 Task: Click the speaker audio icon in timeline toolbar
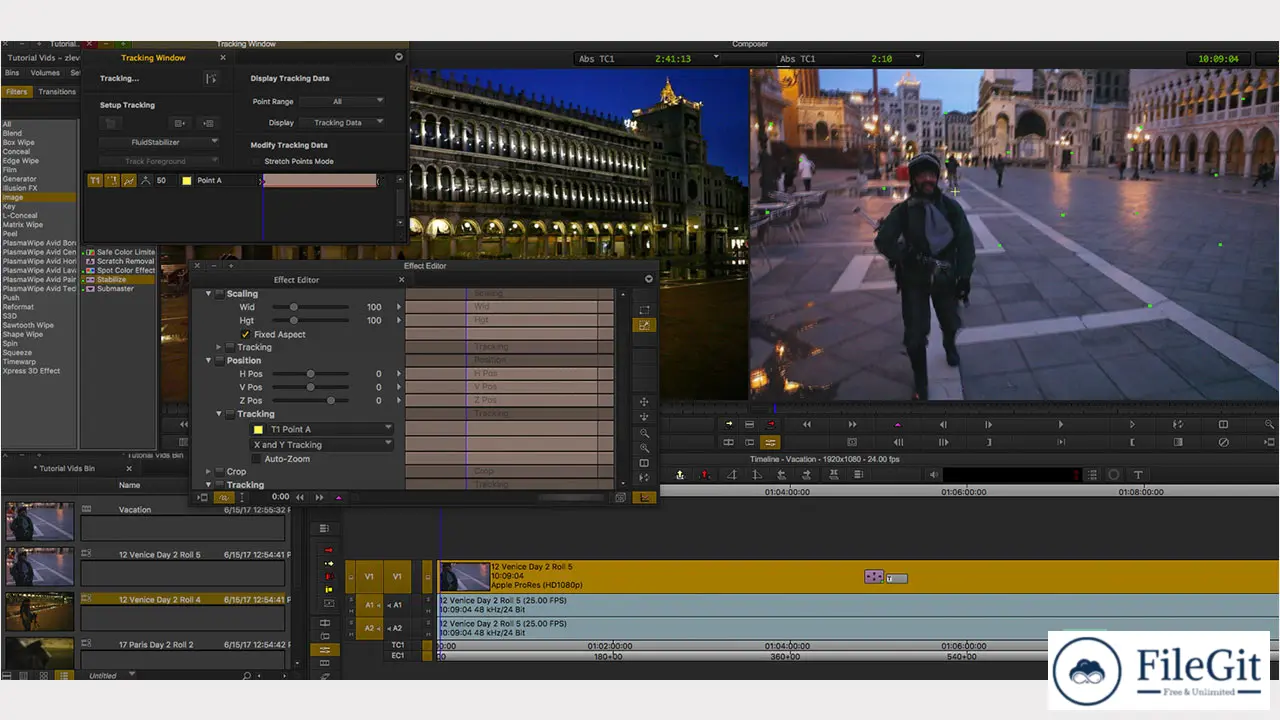tap(933, 475)
